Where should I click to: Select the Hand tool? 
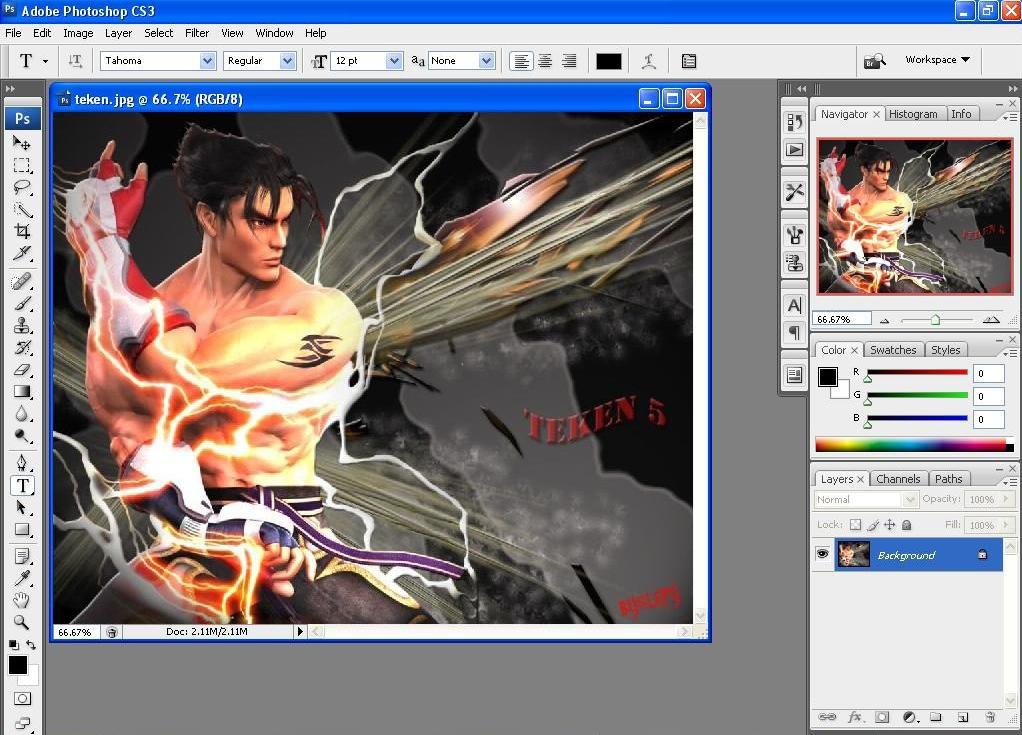[22, 600]
